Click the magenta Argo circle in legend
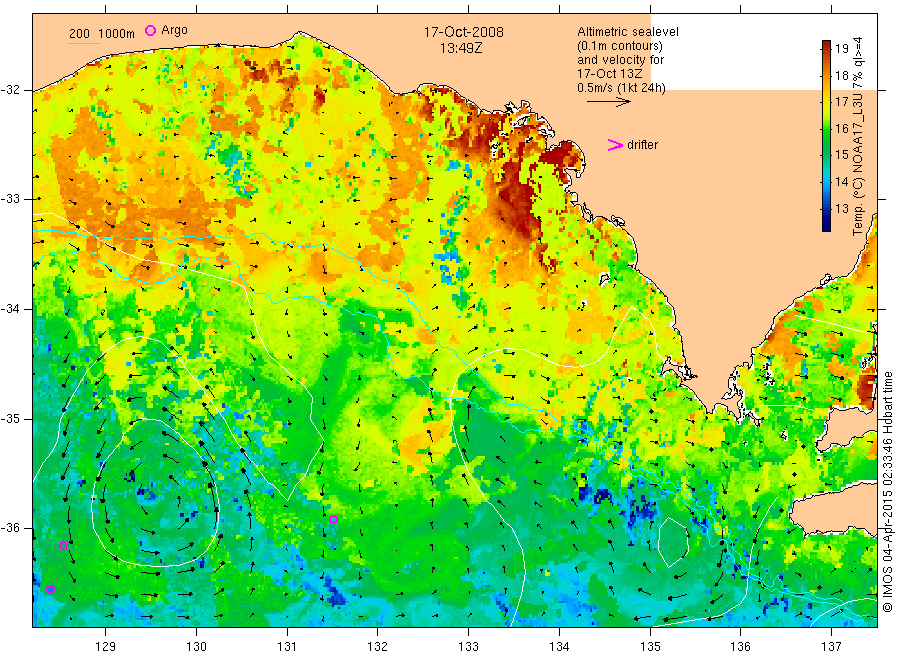Screen dimensions: 900x660 click(x=150, y=30)
